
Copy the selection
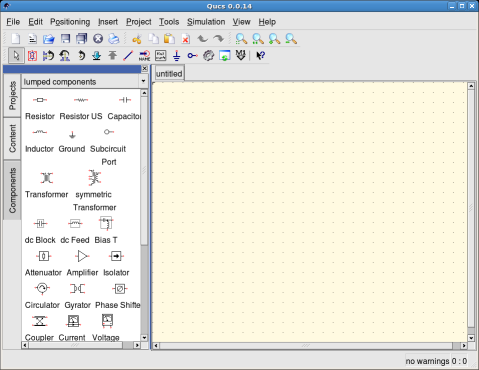coord(153,39)
